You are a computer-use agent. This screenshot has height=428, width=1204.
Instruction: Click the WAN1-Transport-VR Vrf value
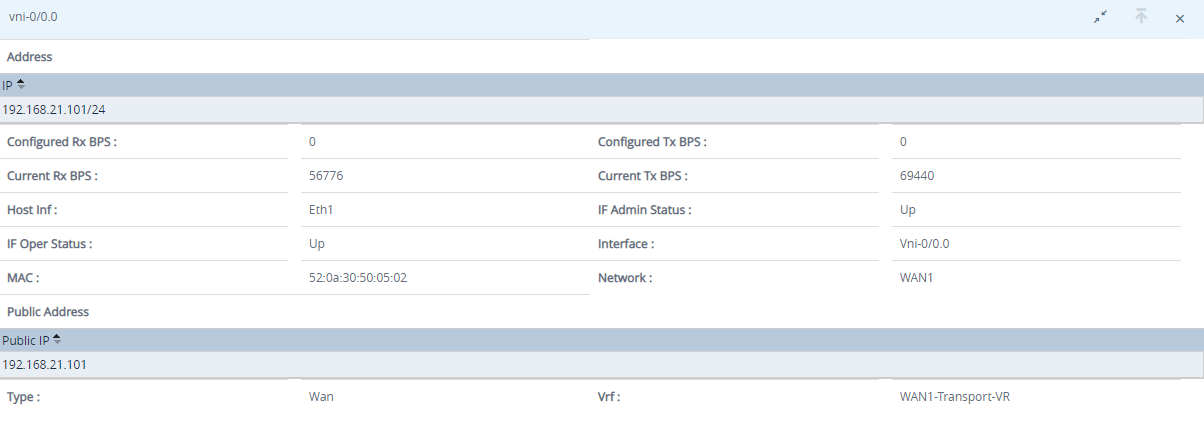(962, 397)
